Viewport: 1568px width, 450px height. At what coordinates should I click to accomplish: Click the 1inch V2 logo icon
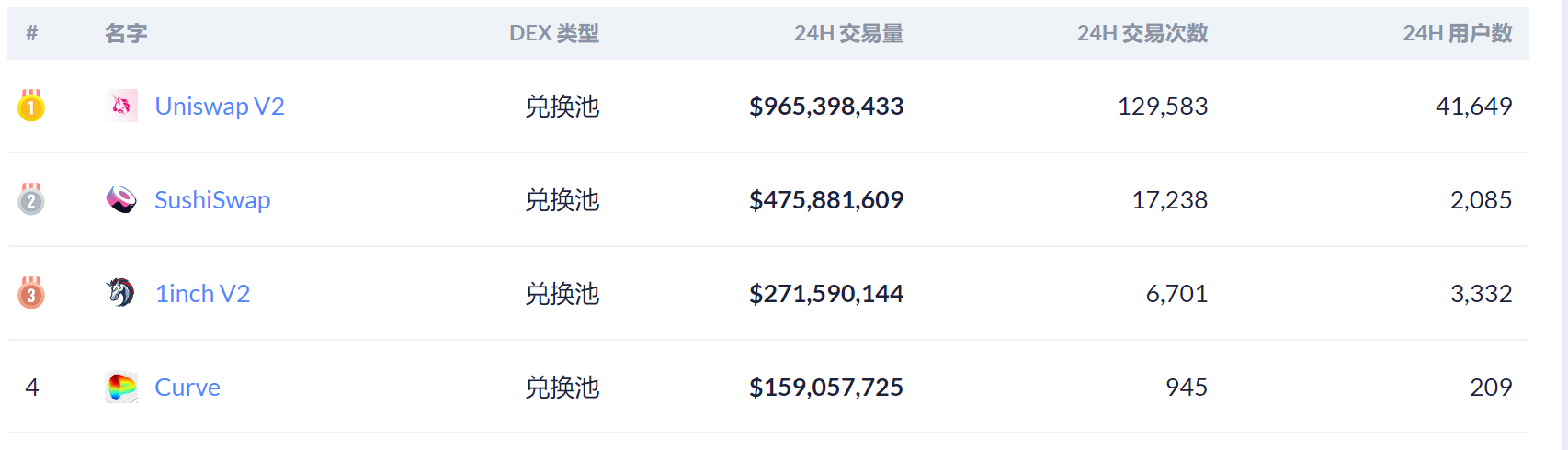[121, 293]
